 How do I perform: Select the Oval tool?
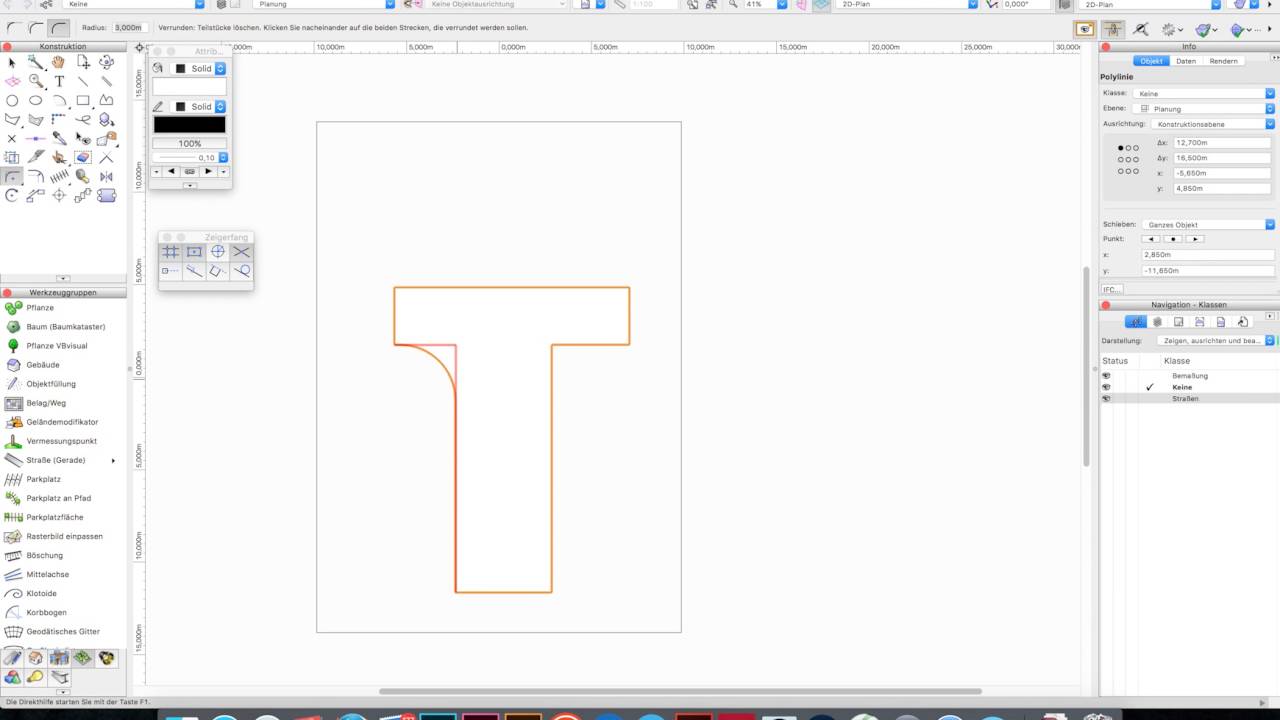pos(36,100)
